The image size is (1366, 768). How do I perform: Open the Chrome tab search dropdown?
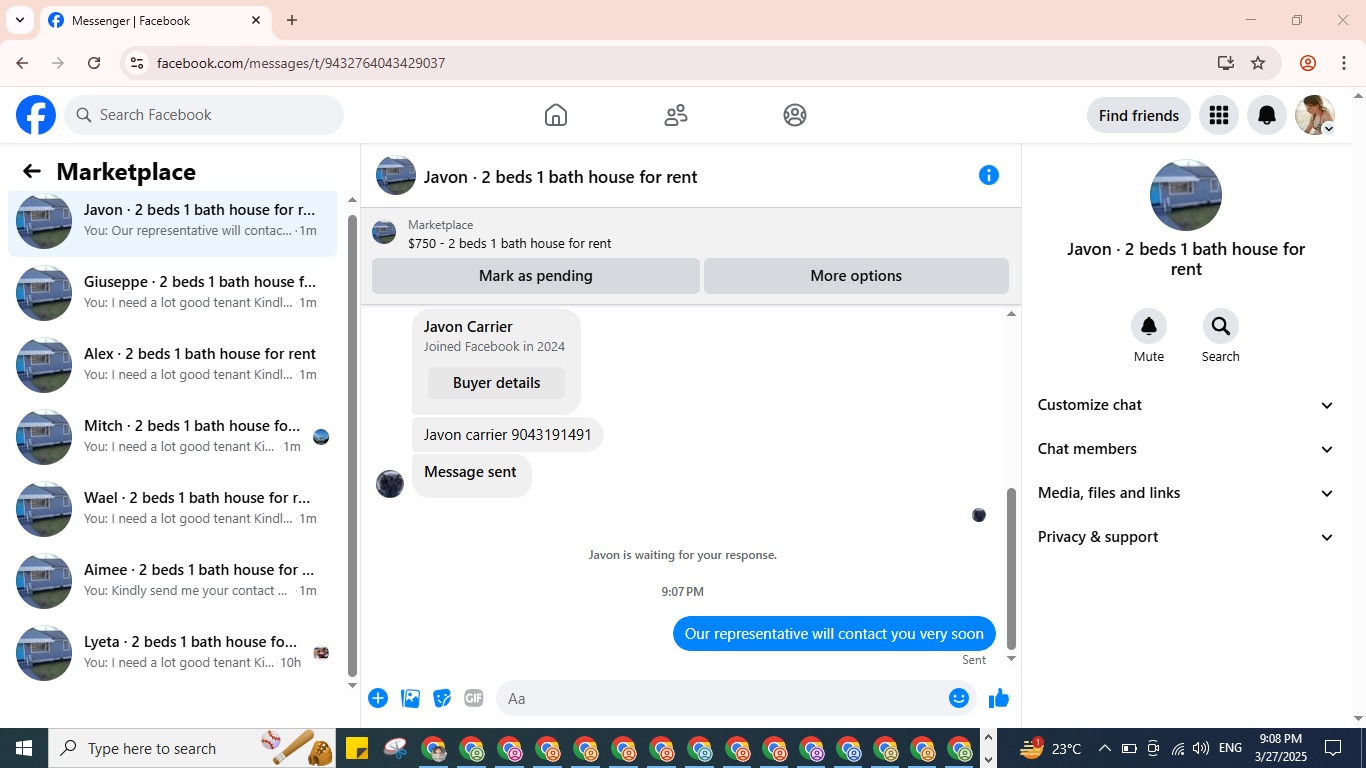point(19,20)
